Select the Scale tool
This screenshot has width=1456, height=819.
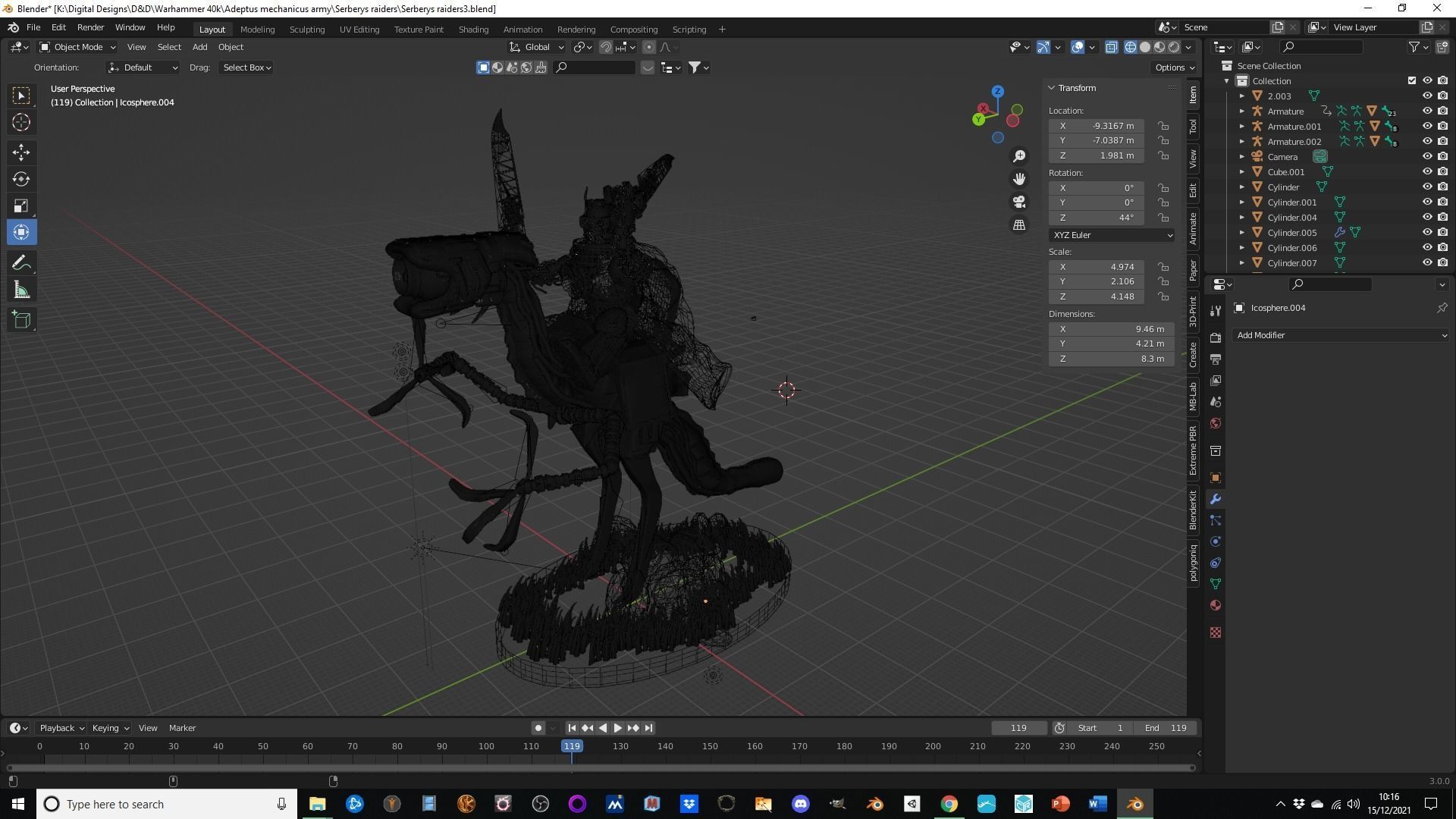(x=21, y=206)
